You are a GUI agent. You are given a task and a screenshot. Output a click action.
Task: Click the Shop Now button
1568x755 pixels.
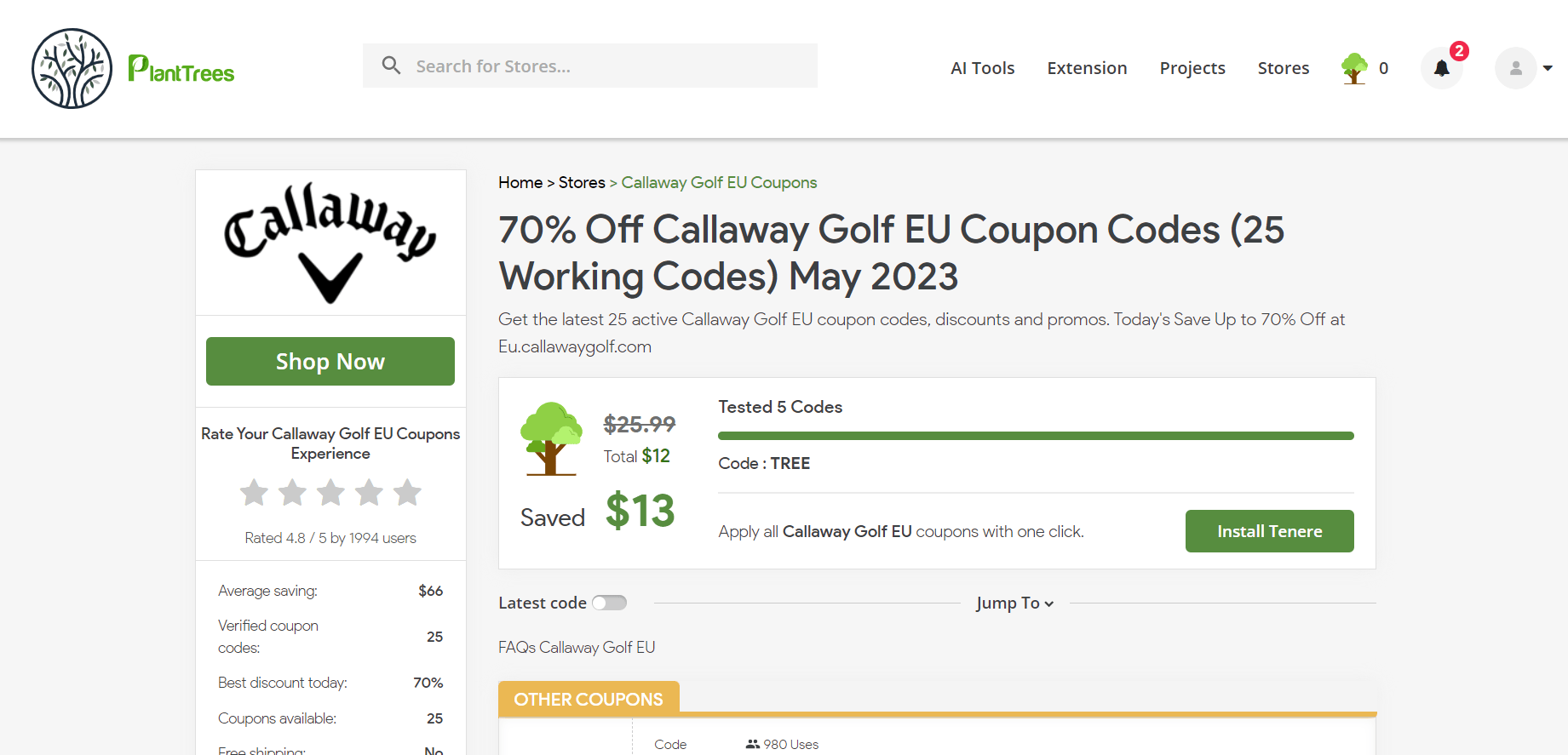330,361
